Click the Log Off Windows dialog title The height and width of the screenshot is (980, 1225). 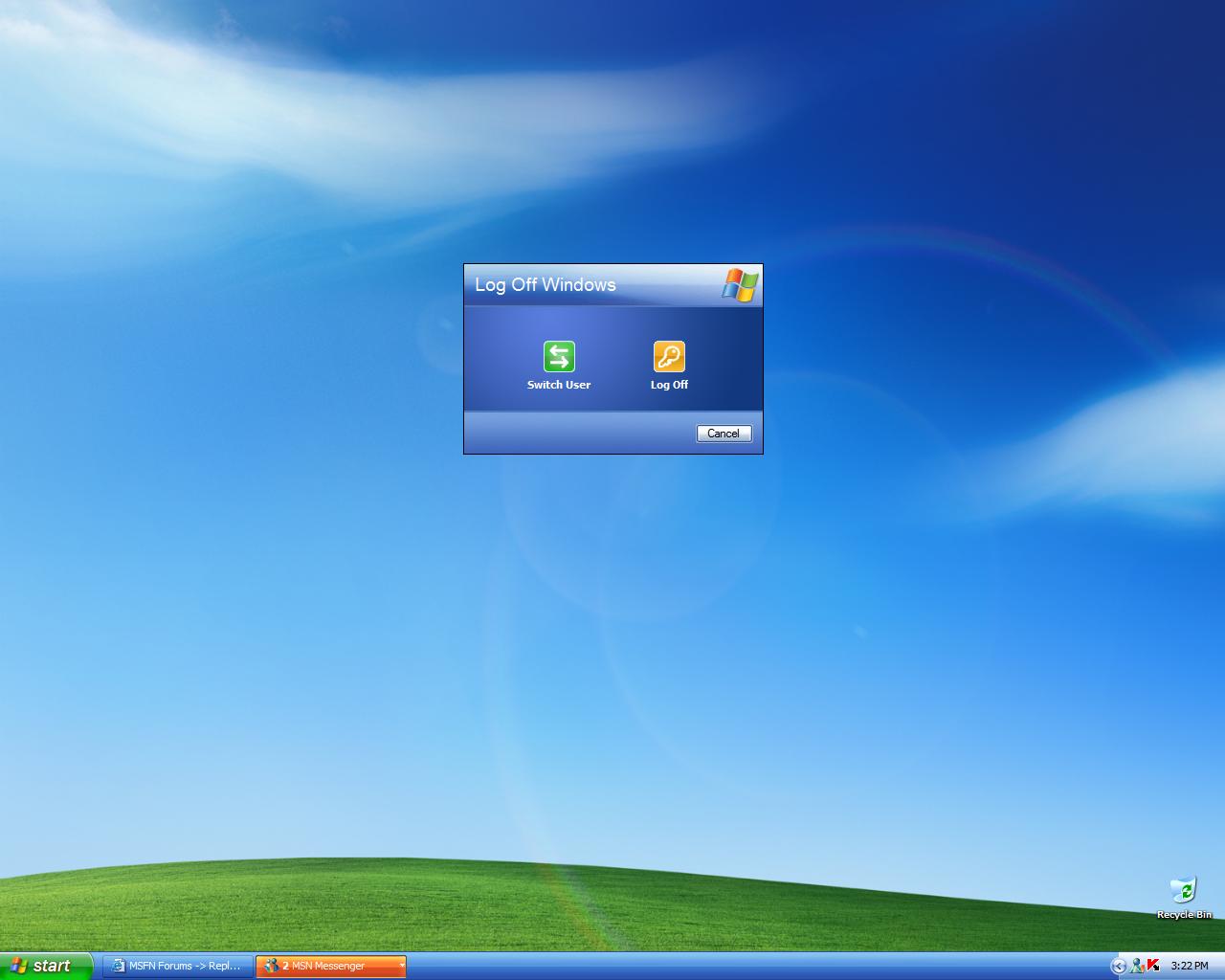pyautogui.click(x=546, y=285)
